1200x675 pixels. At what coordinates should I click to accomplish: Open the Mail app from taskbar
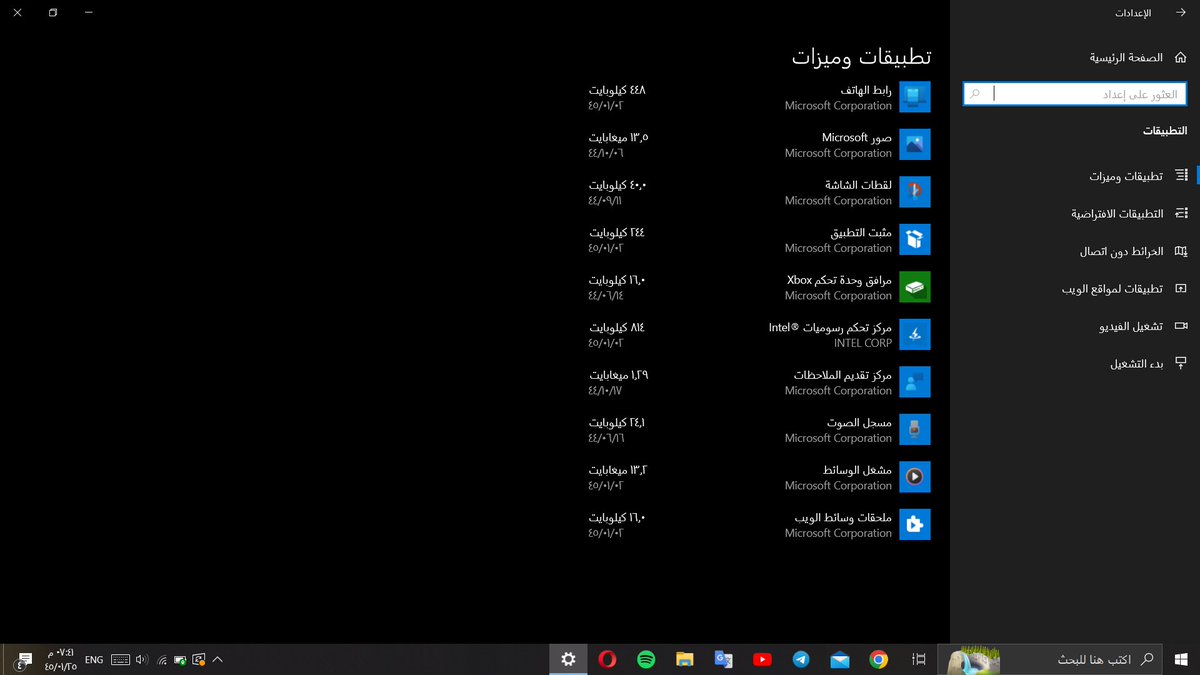[840, 659]
